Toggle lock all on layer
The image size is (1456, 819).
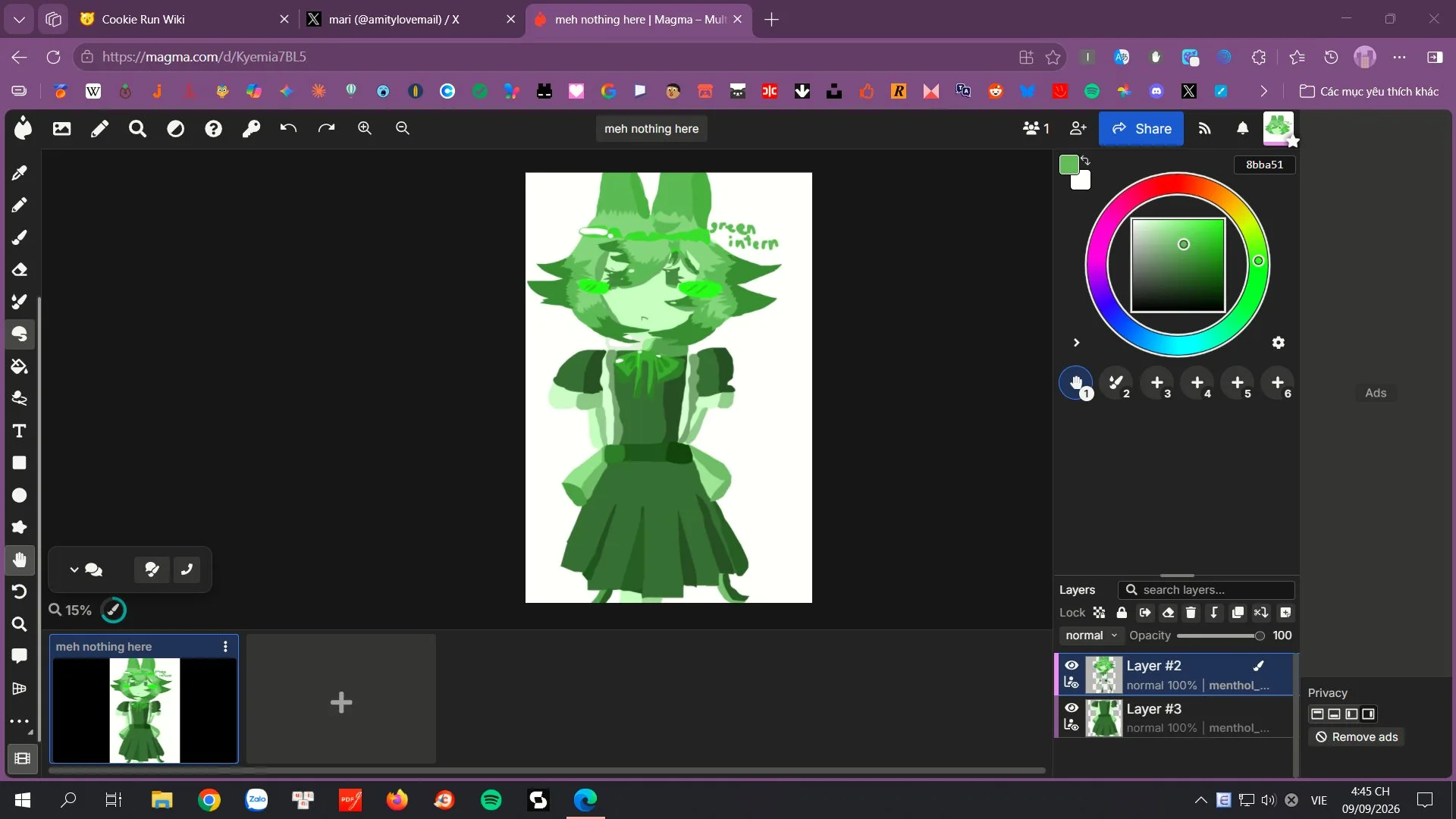click(1122, 613)
